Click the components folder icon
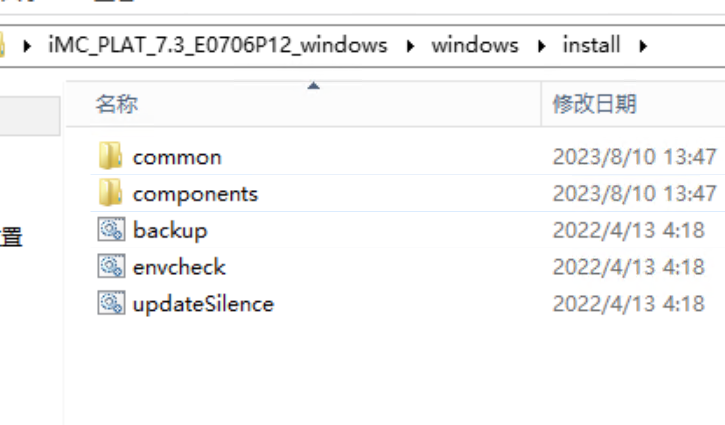725x425 pixels. click(x=110, y=193)
